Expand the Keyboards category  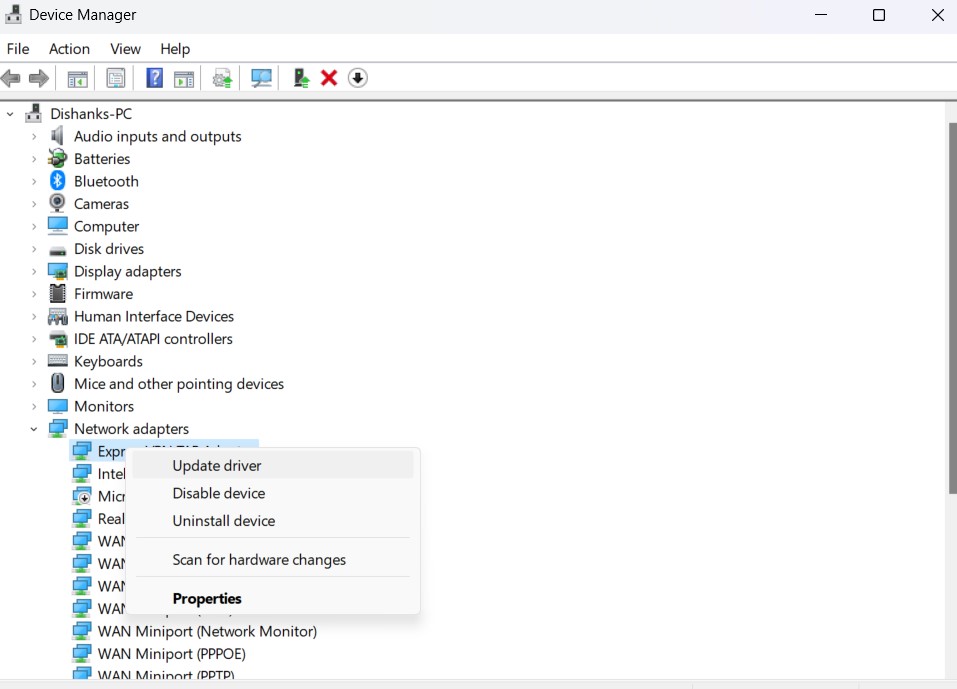(34, 361)
